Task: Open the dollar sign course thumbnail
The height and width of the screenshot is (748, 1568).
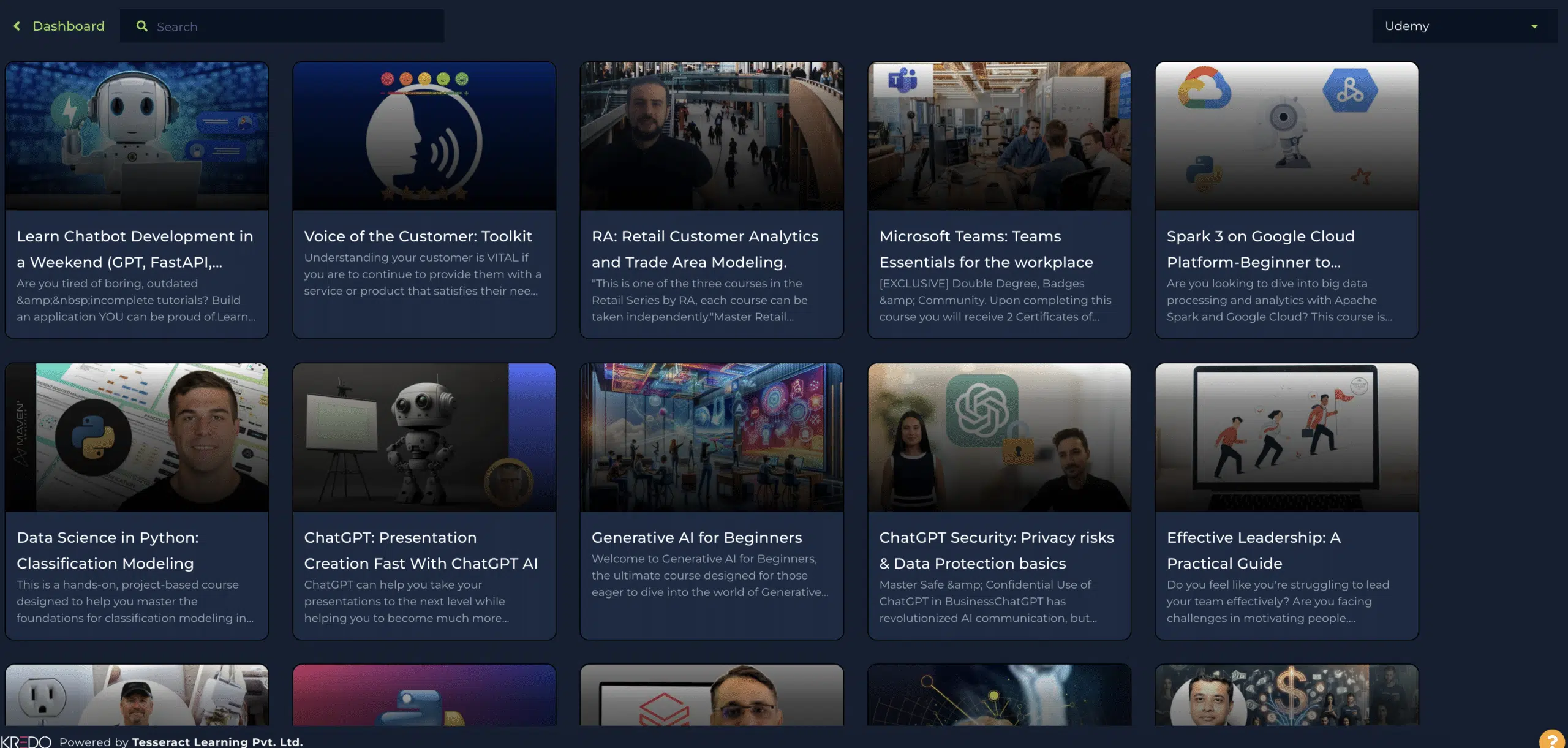Action: (1287, 695)
